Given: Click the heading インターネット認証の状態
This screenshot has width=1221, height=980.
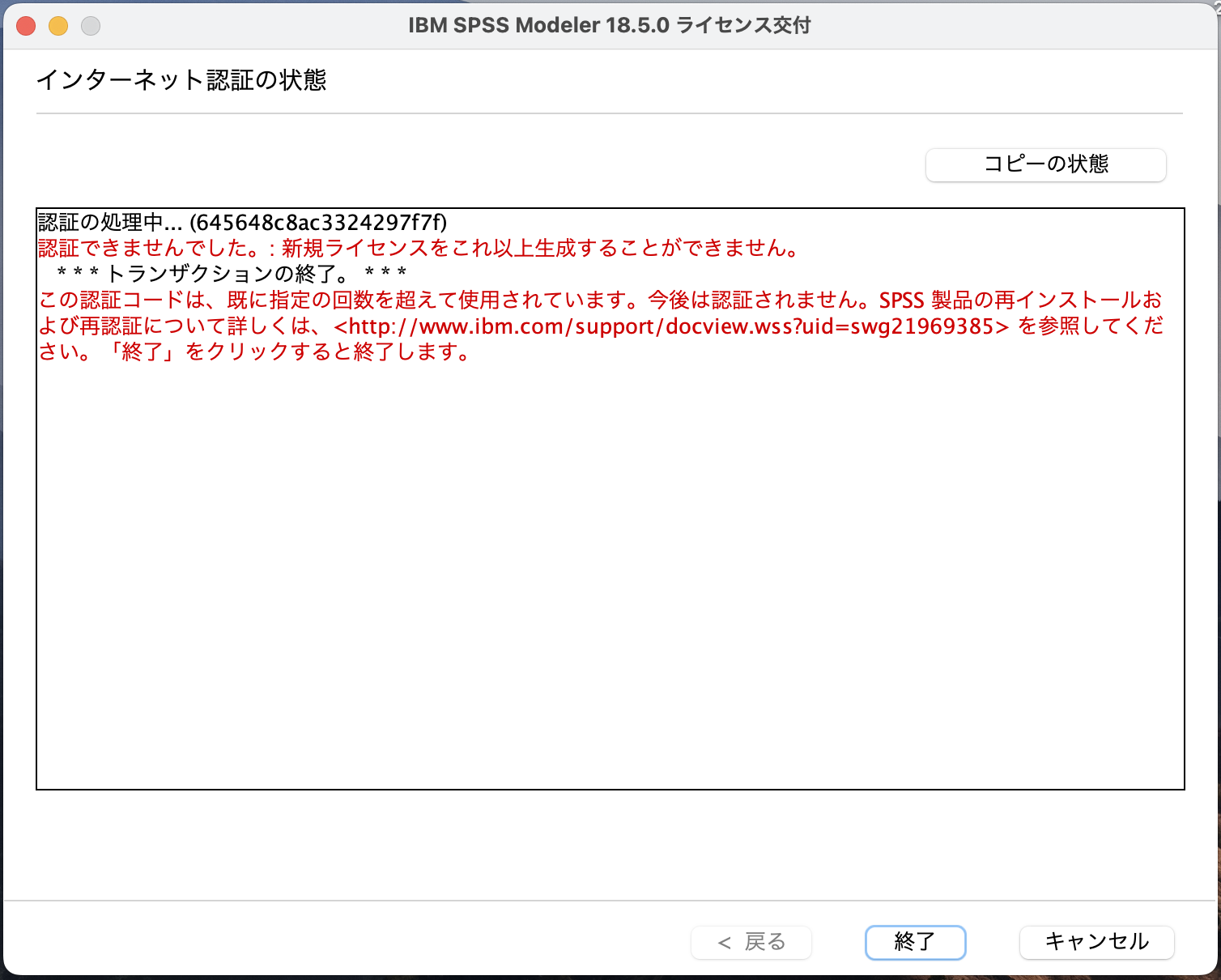Looking at the screenshot, I should coord(181,80).
